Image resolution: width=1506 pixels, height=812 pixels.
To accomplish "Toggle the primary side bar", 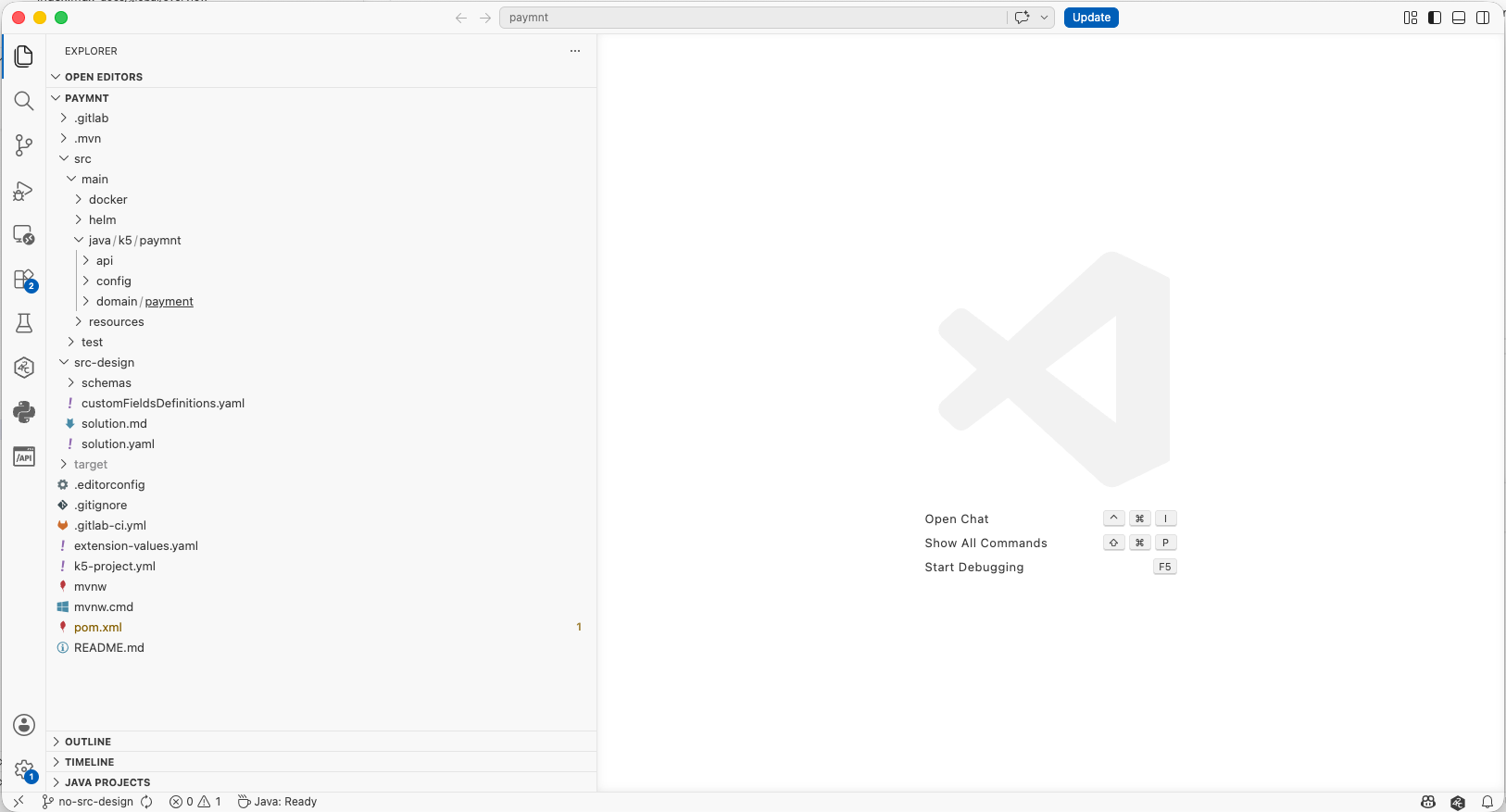I will point(1435,18).
